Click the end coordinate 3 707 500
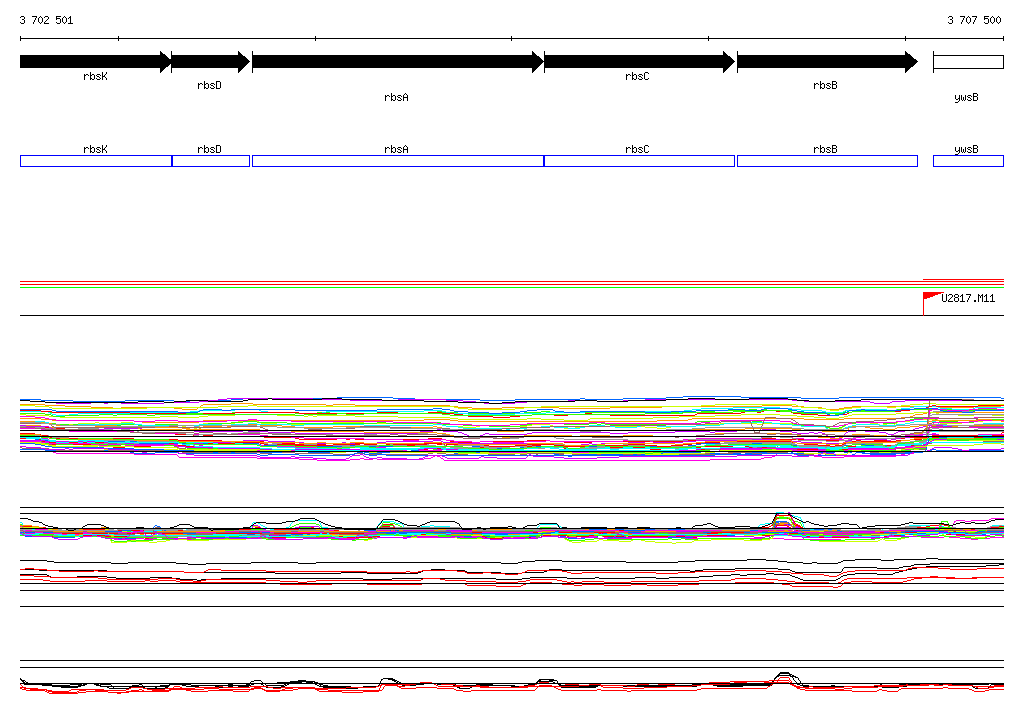 tap(974, 20)
